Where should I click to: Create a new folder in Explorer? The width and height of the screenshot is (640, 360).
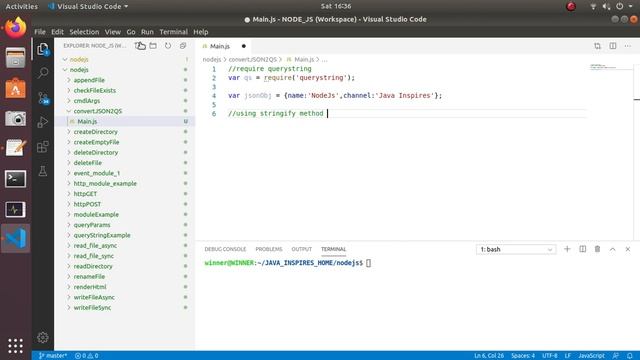153,46
